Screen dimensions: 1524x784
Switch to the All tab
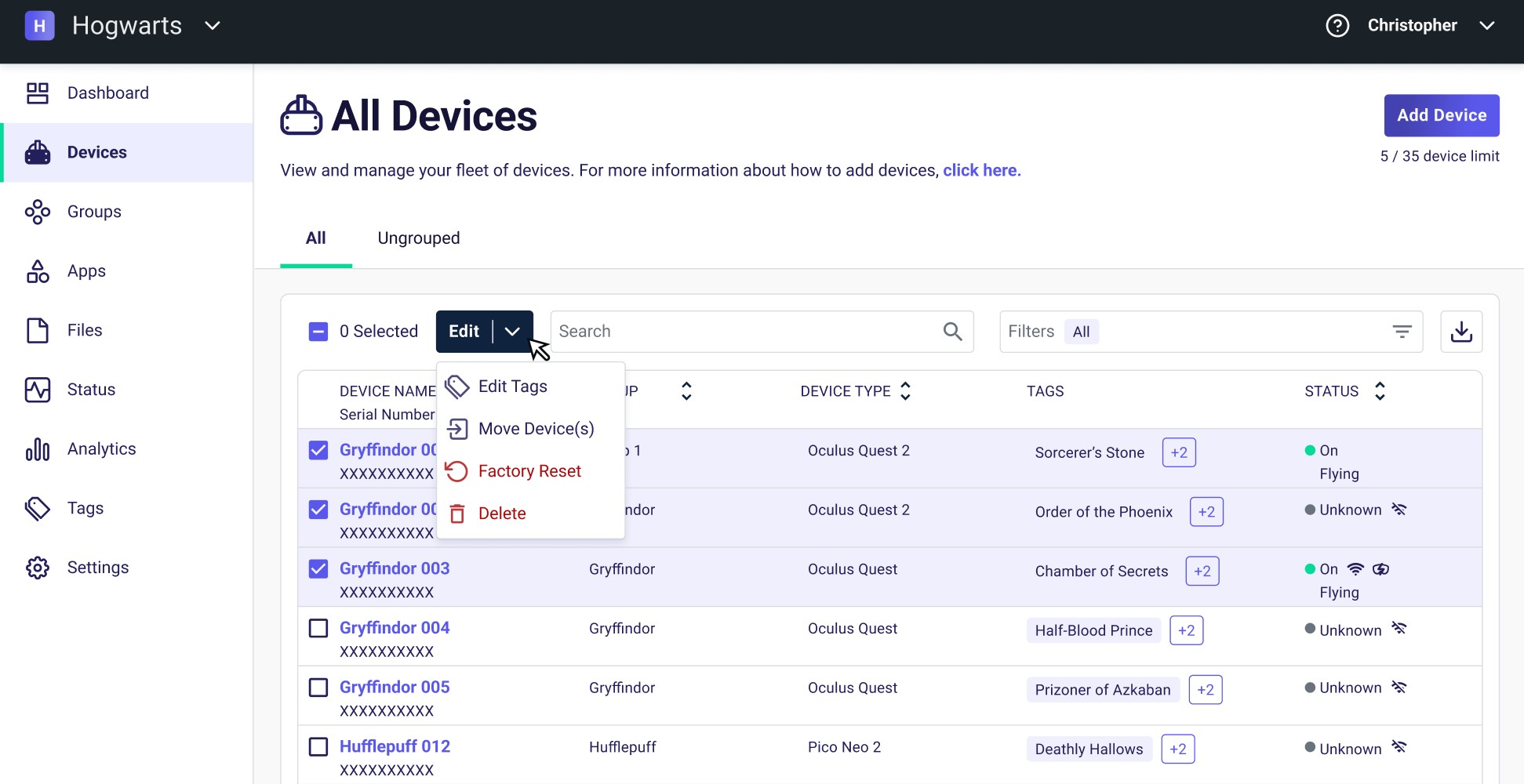click(315, 238)
